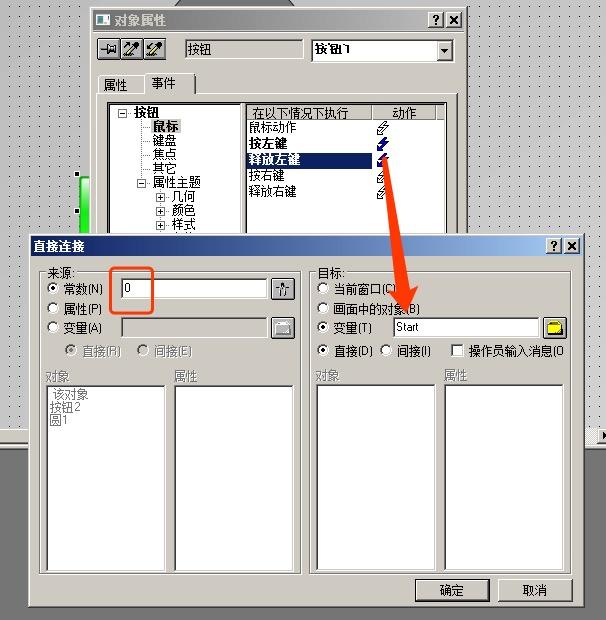Select 该对象 in the source object list

pyautogui.click(x=70, y=394)
